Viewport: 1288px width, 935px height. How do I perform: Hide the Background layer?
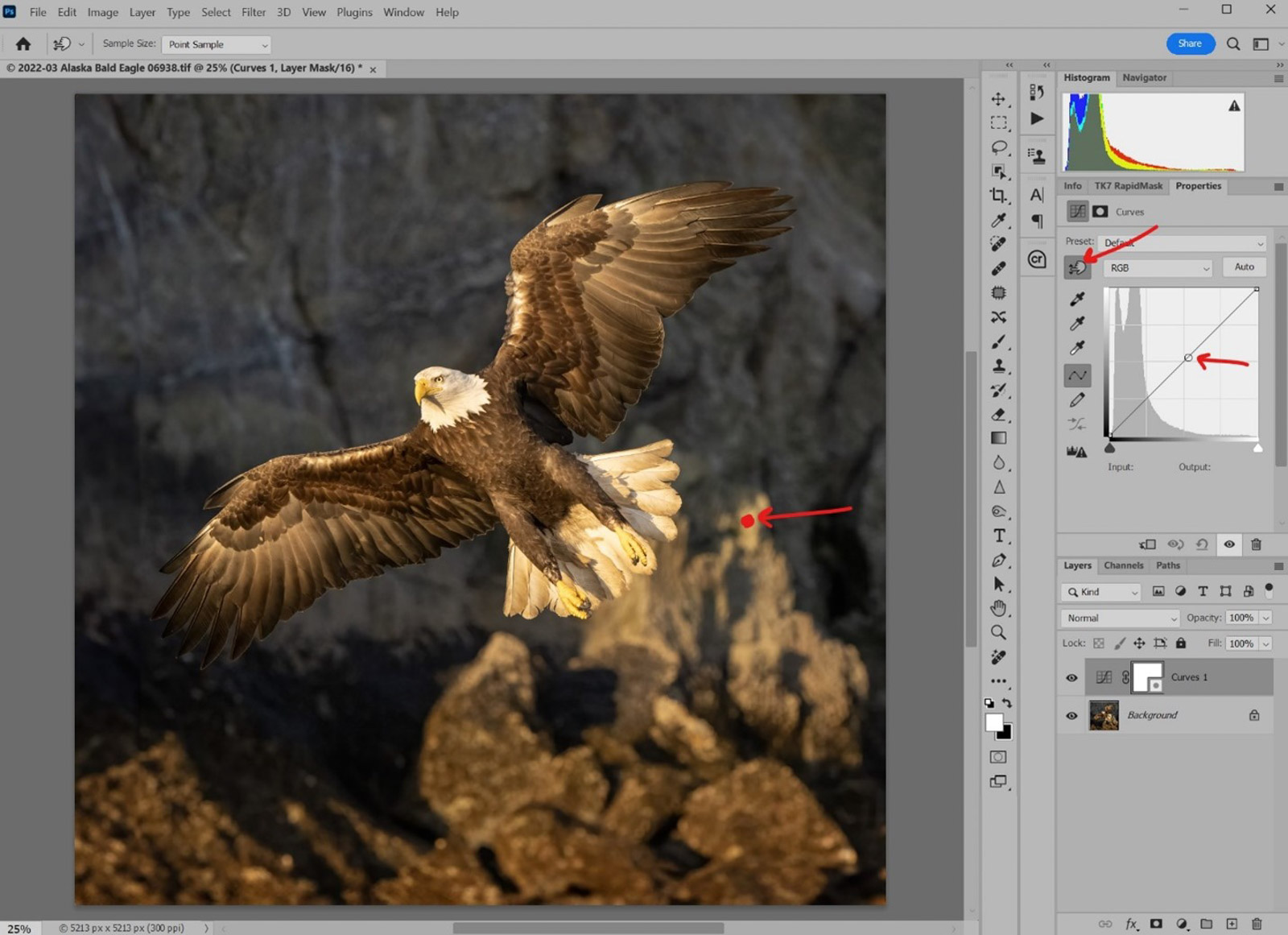(x=1071, y=715)
